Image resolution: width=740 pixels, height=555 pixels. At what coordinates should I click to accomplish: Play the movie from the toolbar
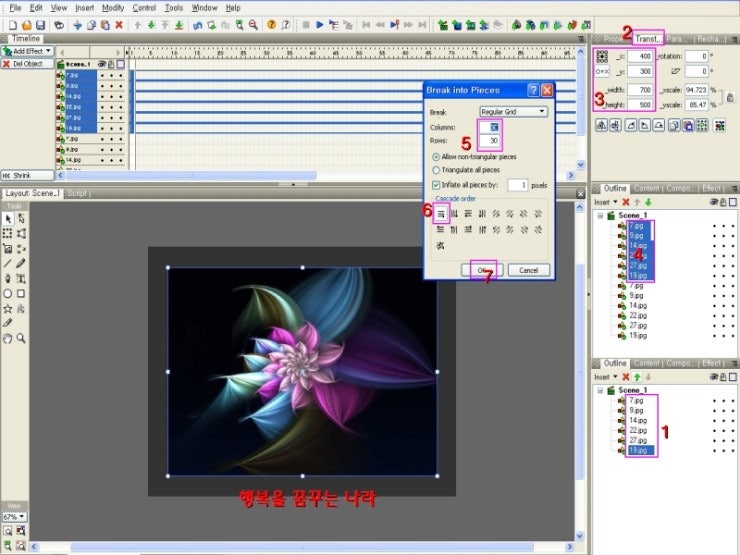(320, 25)
